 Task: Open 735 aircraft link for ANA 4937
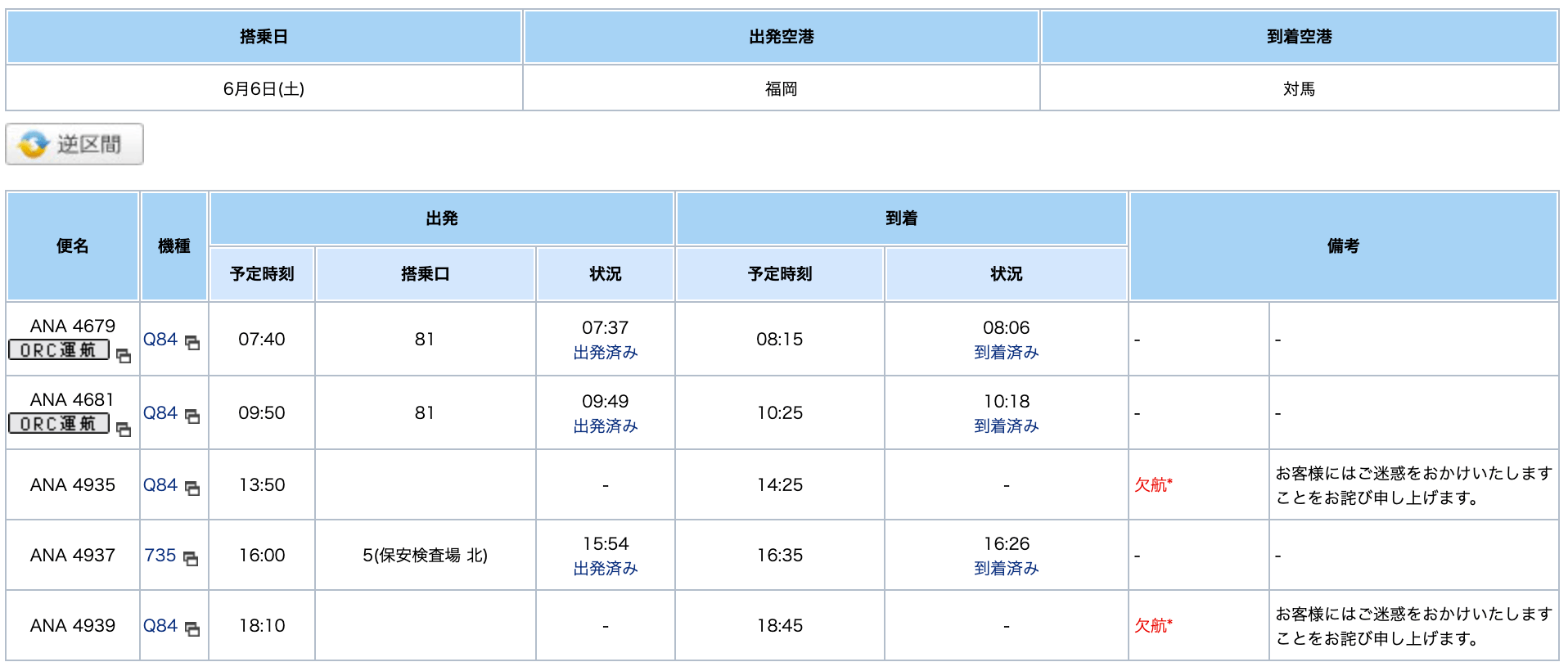coord(160,556)
